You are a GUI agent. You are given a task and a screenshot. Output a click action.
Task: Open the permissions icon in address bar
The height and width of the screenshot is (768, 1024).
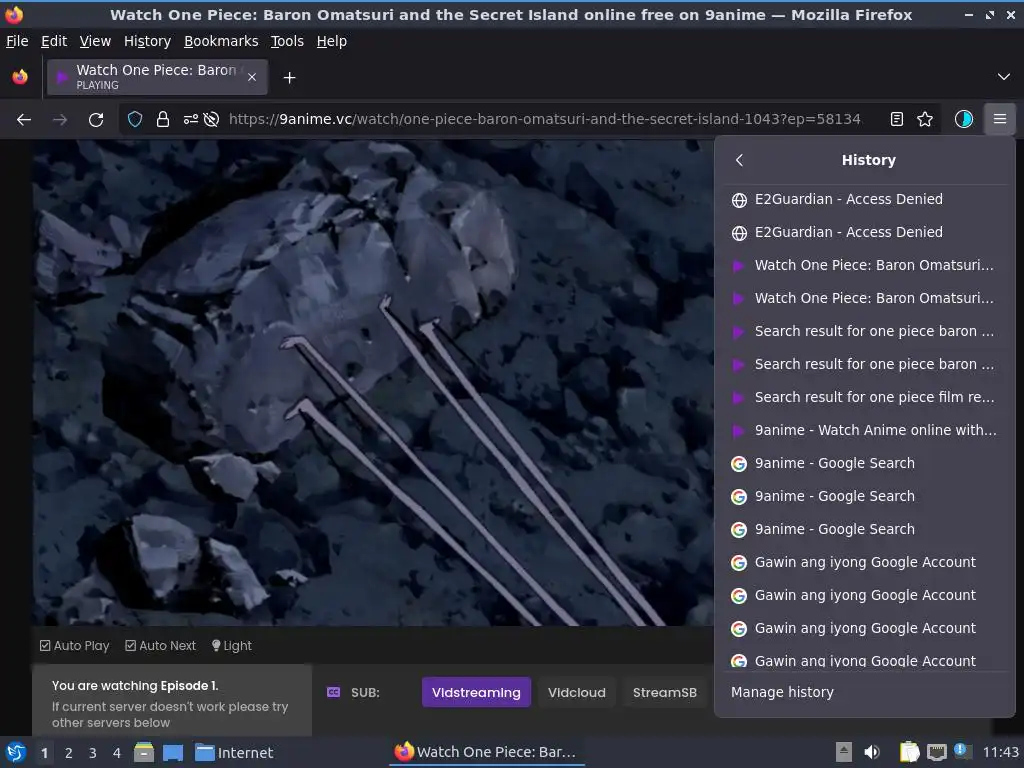coord(190,120)
